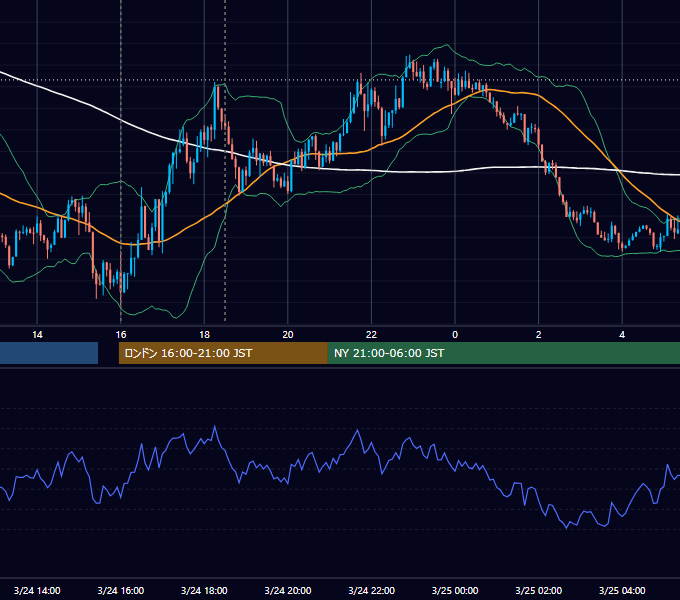
Task: Click the hour label 4 on price chart axis
Action: 622,335
